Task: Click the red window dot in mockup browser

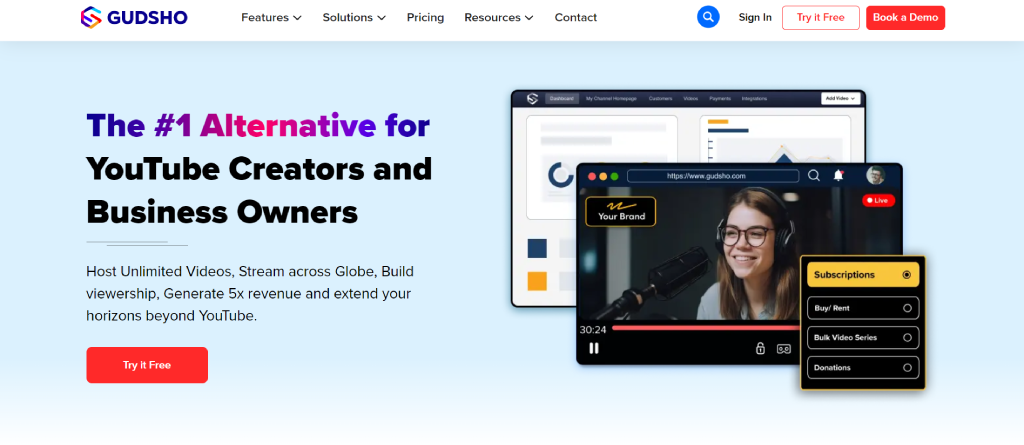Action: coord(592,176)
